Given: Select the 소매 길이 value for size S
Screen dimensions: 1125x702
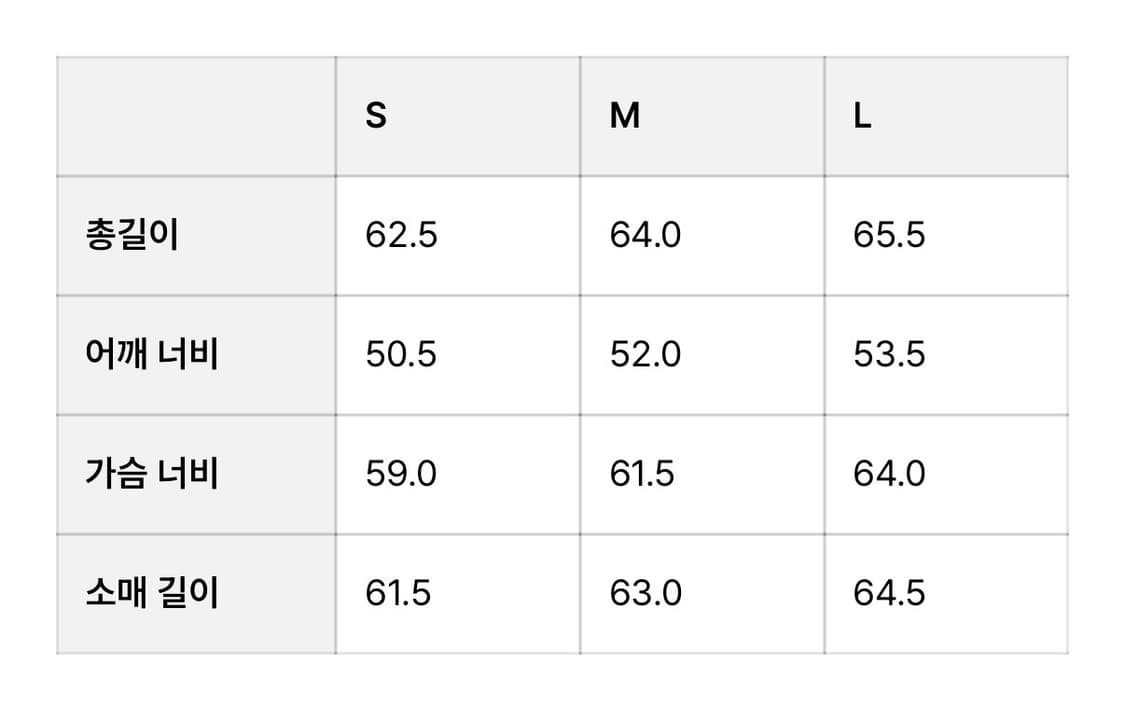Looking at the screenshot, I should pyautogui.click(x=398, y=593).
